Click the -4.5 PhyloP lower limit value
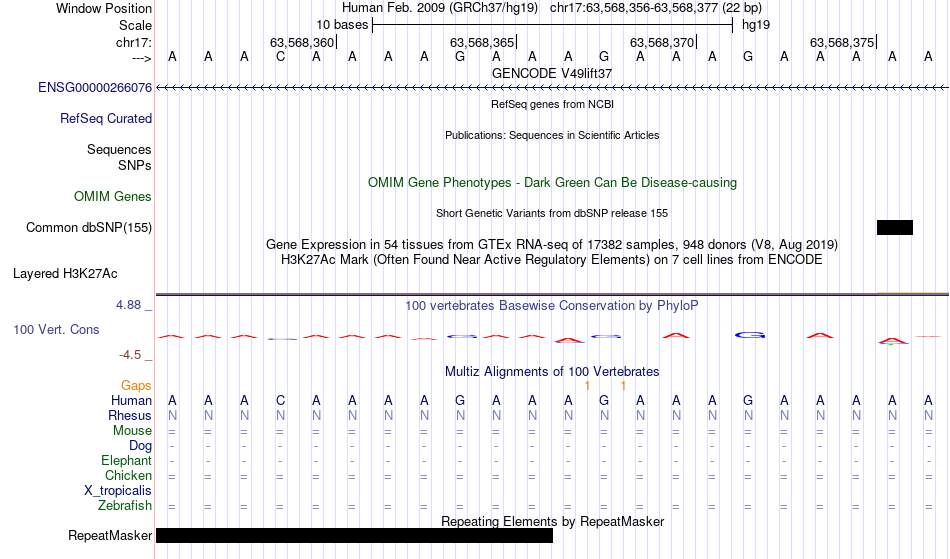This screenshot has height=559, width=950. coord(130,355)
